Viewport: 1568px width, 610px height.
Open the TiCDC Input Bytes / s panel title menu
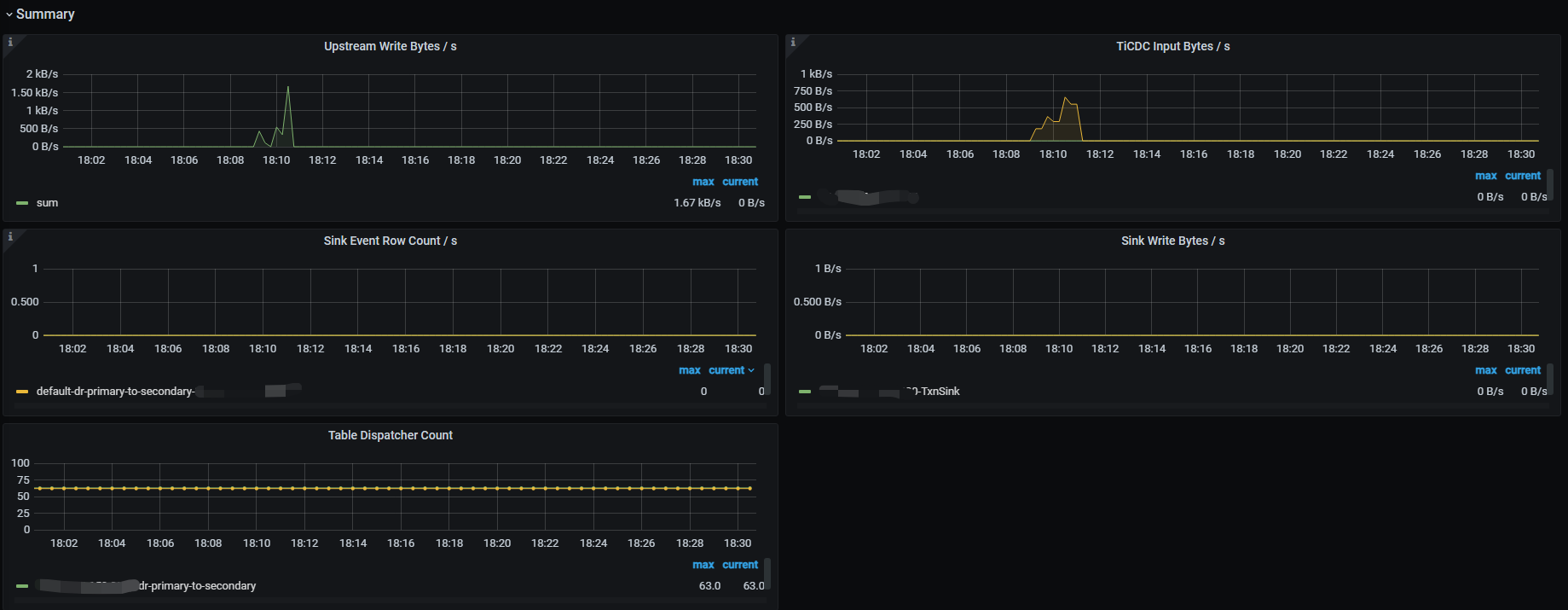[1173, 46]
